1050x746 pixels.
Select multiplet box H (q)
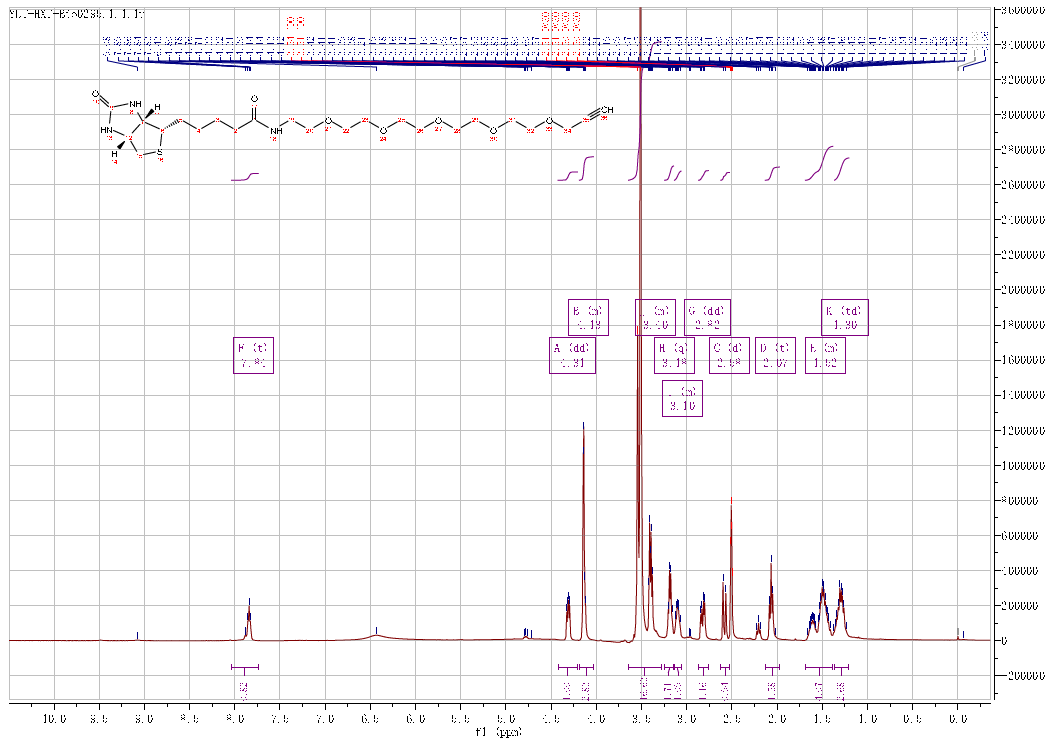pyautogui.click(x=674, y=356)
